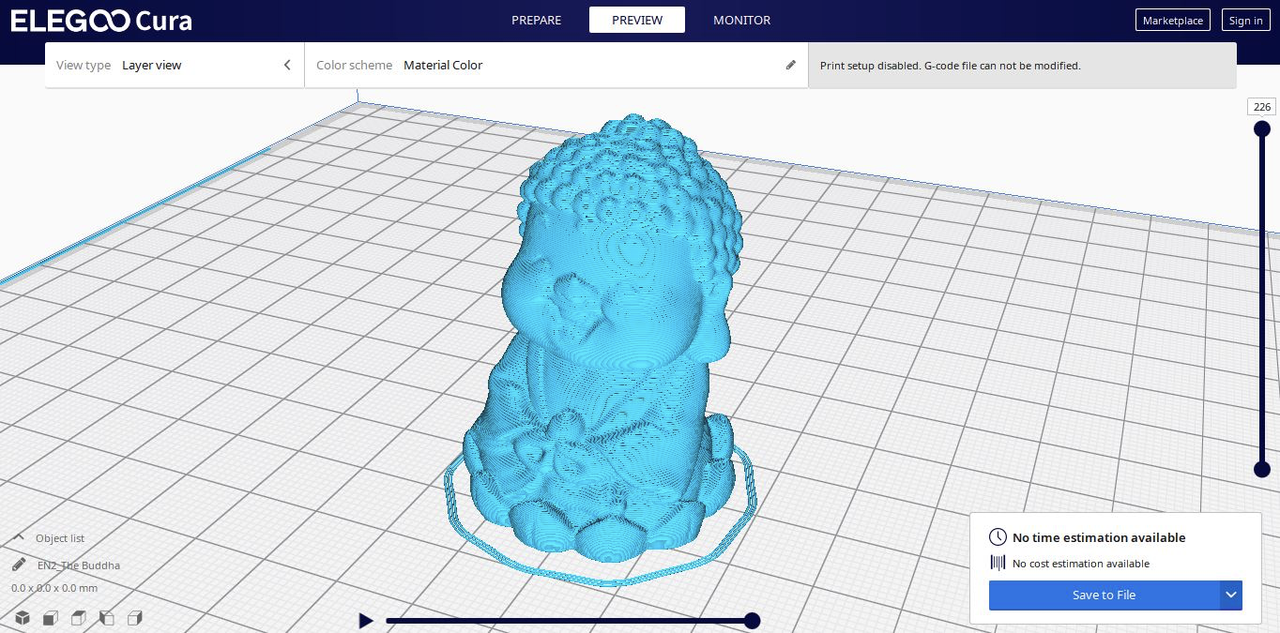Viewport: 1280px width, 633px height.
Task: Switch to left side view cube
Action: (106, 618)
